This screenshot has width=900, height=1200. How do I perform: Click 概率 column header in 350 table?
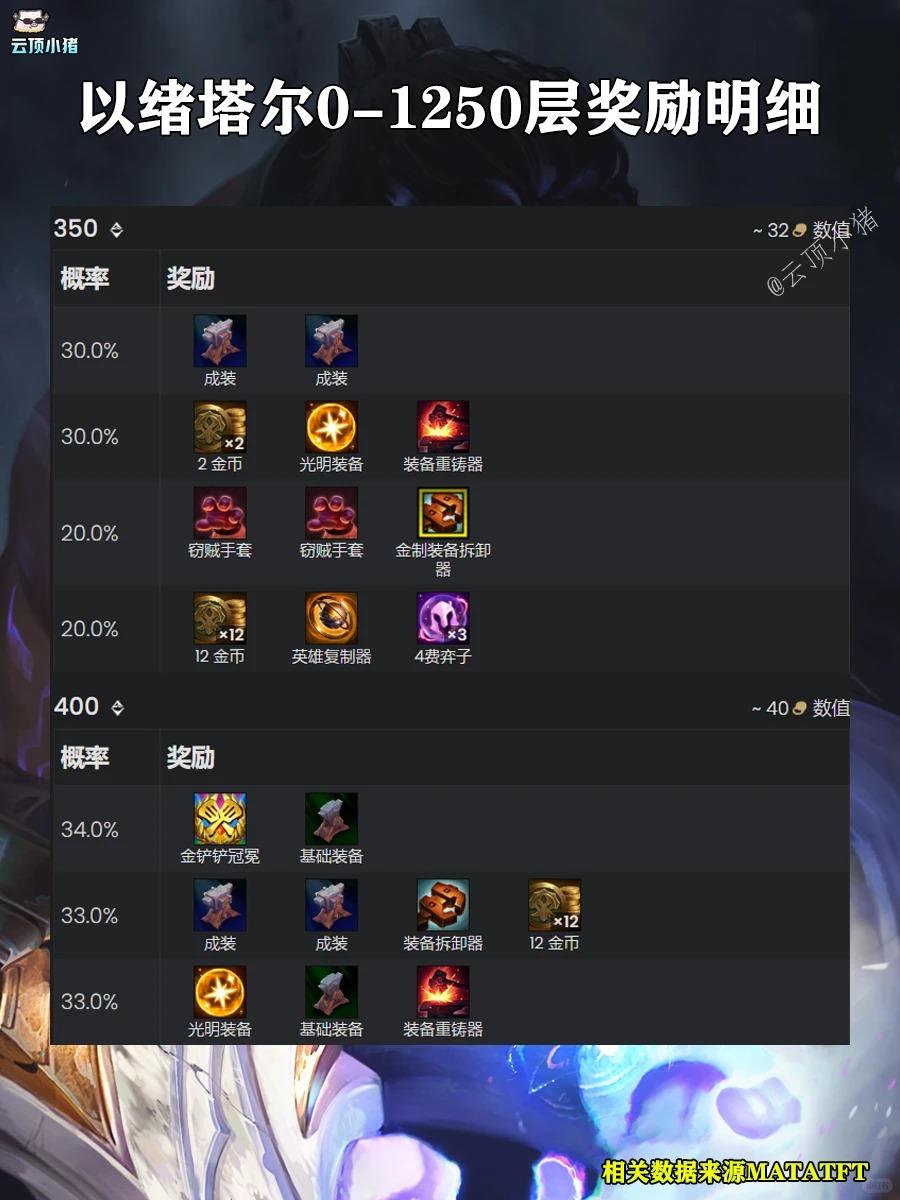[84, 279]
